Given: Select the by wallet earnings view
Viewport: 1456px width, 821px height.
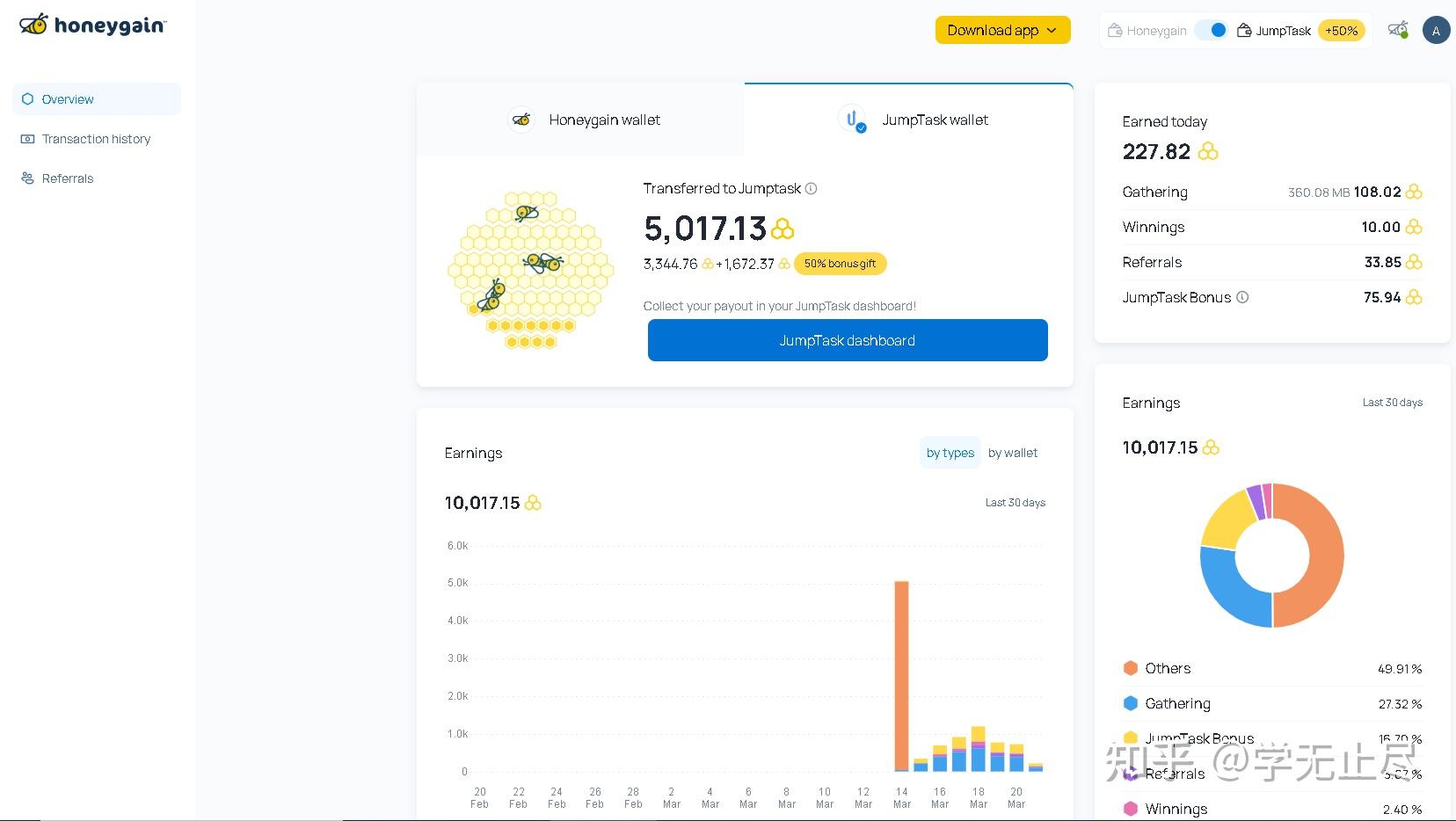Looking at the screenshot, I should [x=1013, y=453].
